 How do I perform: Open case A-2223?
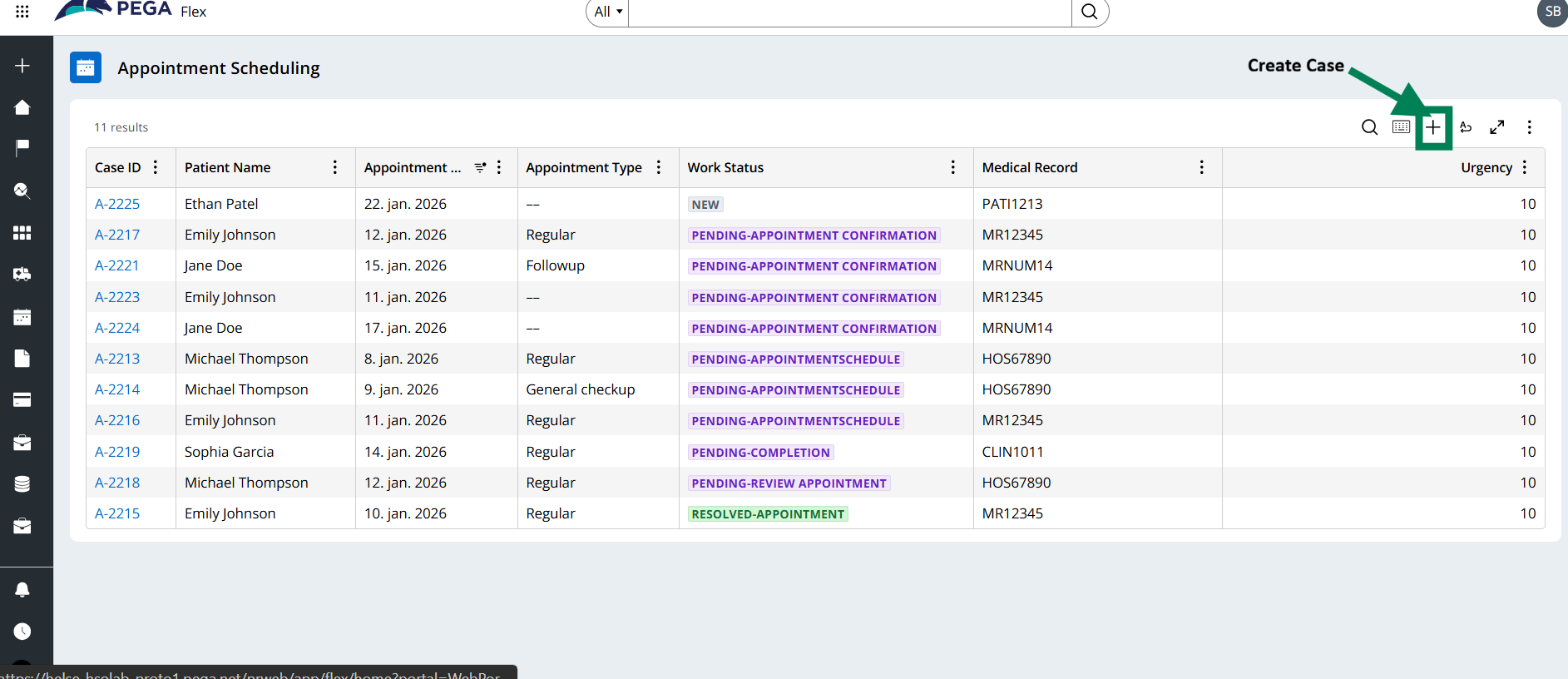(x=117, y=297)
